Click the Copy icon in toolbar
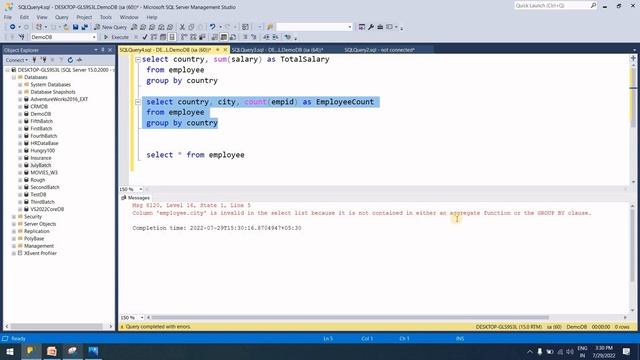This screenshot has width=640, height=360. click(191, 27)
